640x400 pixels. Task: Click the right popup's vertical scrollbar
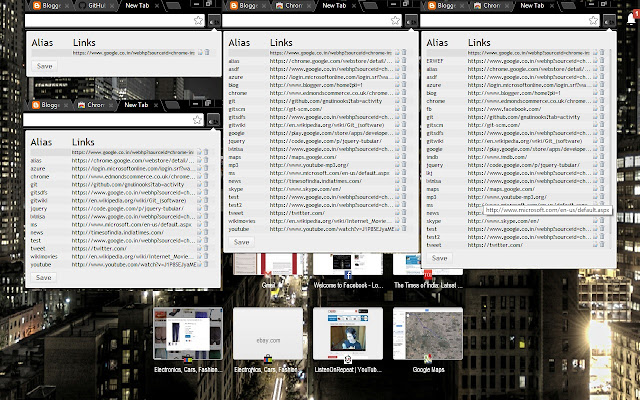[611, 141]
